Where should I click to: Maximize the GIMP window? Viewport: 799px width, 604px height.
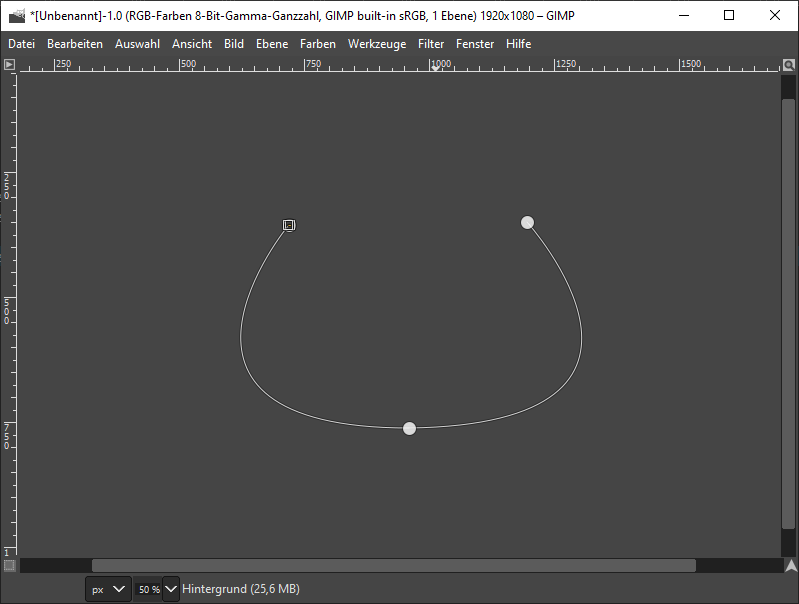pyautogui.click(x=729, y=15)
